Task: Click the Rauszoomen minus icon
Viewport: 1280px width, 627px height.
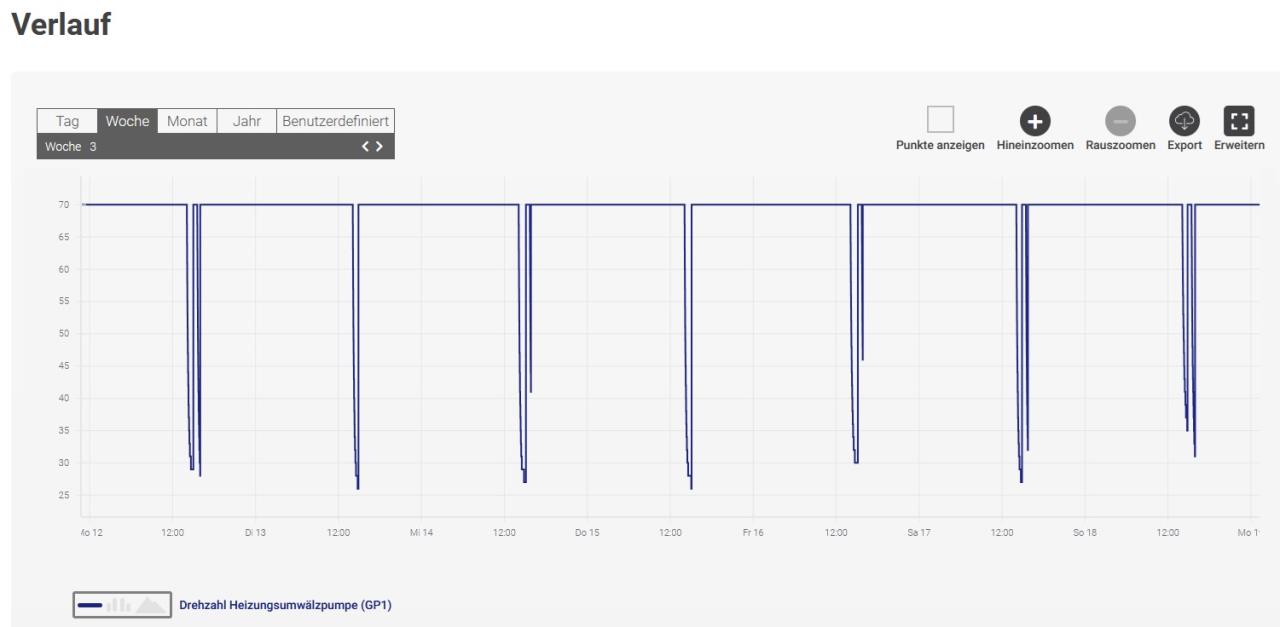Action: (x=1120, y=121)
